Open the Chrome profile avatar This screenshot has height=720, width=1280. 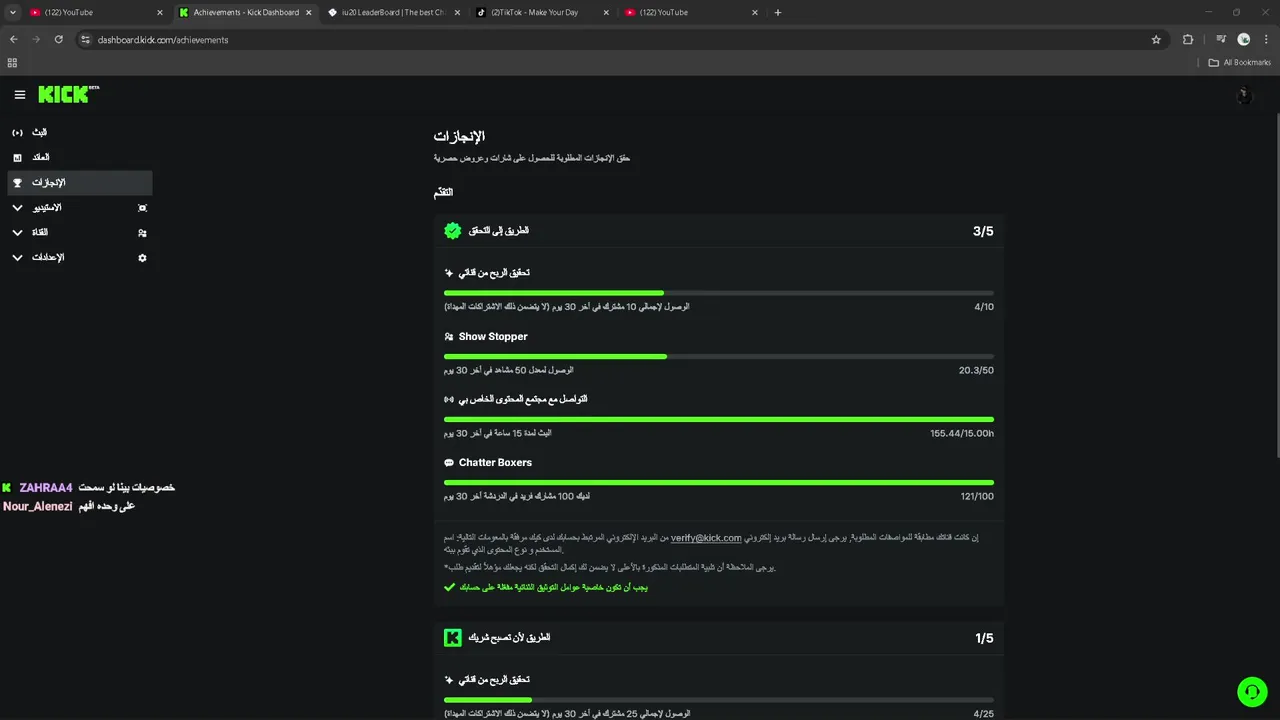click(x=1244, y=39)
